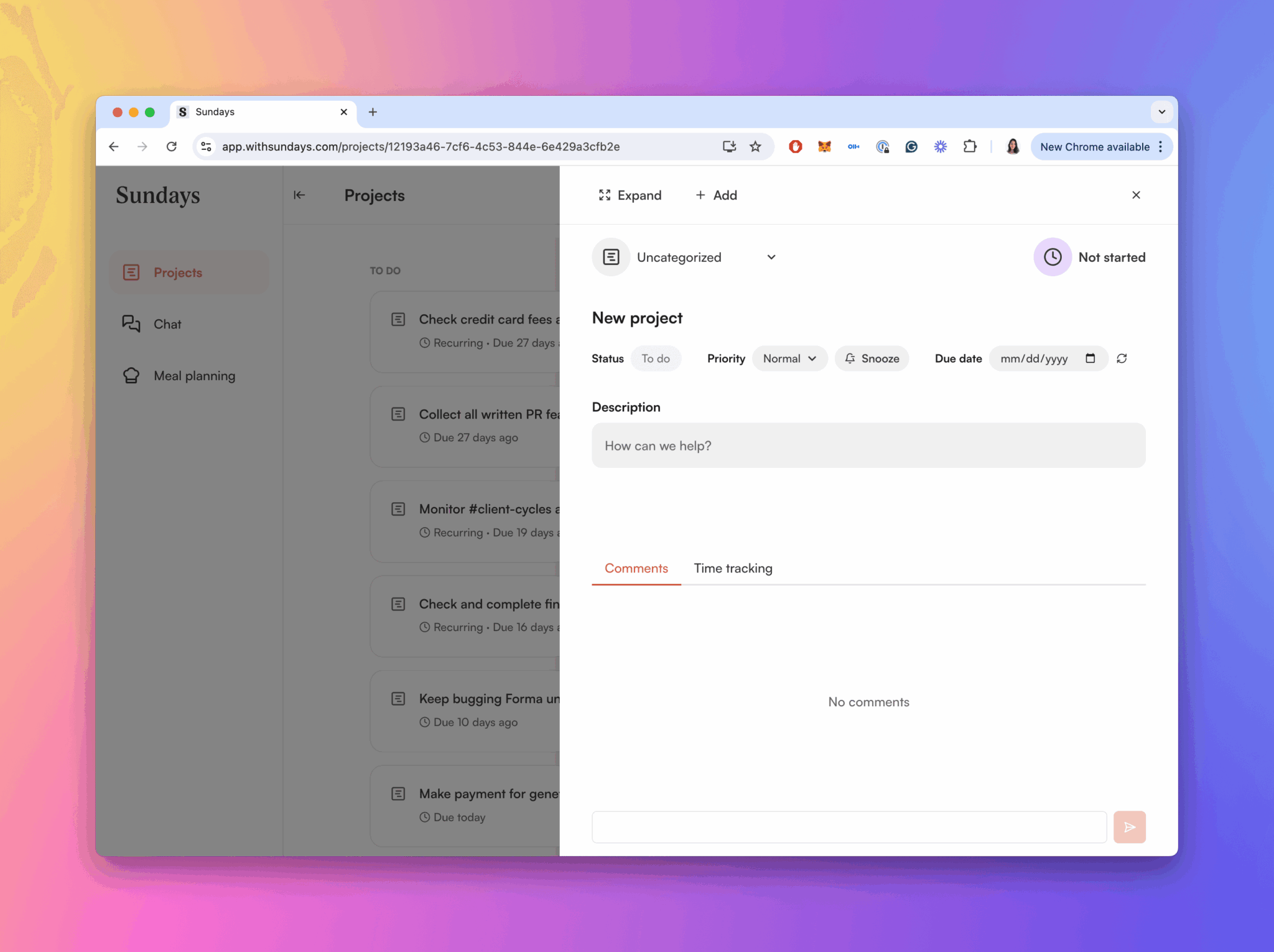1274x952 pixels.
Task: Toggle the To do status pill
Action: [656, 358]
